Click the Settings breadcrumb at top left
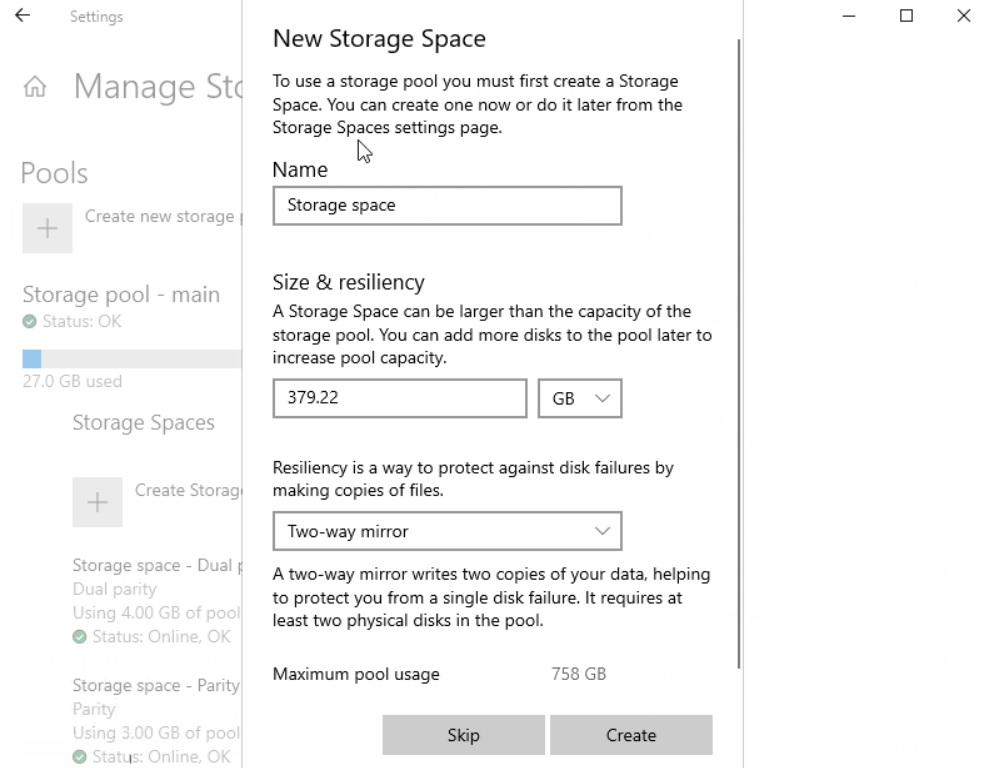 pyautogui.click(x=96, y=16)
